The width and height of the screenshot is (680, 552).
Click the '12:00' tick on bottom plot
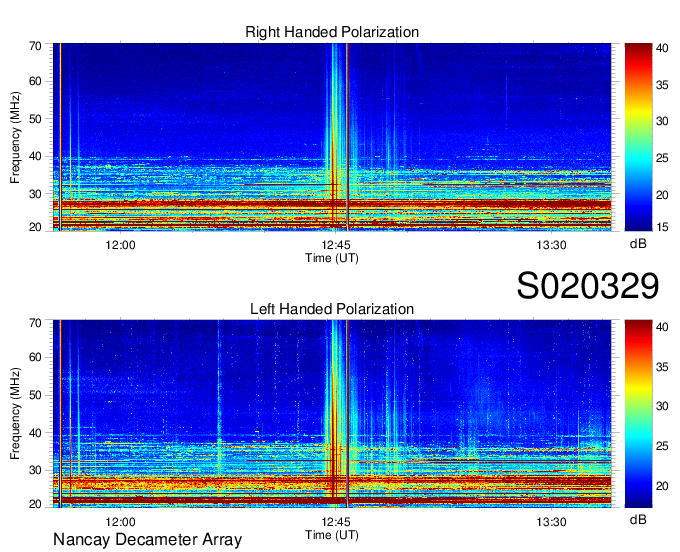click(x=120, y=522)
